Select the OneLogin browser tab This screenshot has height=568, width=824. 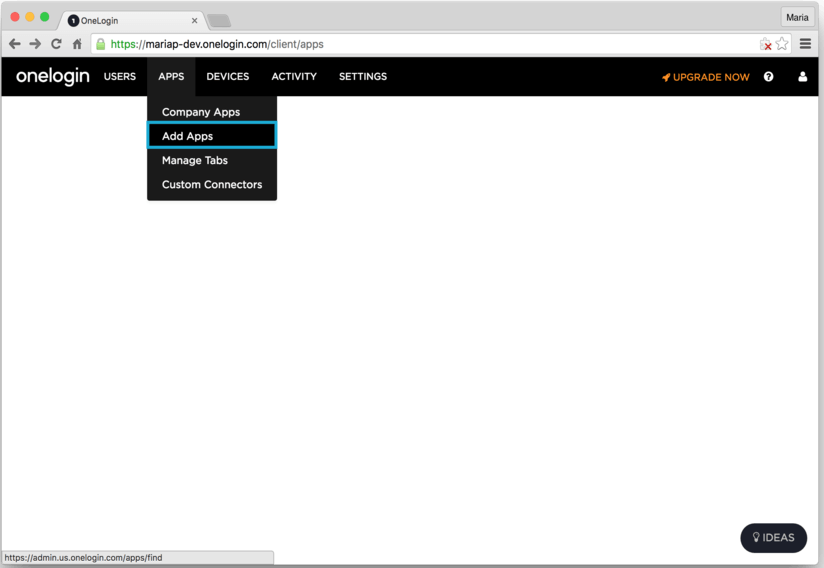pyautogui.click(x=131, y=20)
